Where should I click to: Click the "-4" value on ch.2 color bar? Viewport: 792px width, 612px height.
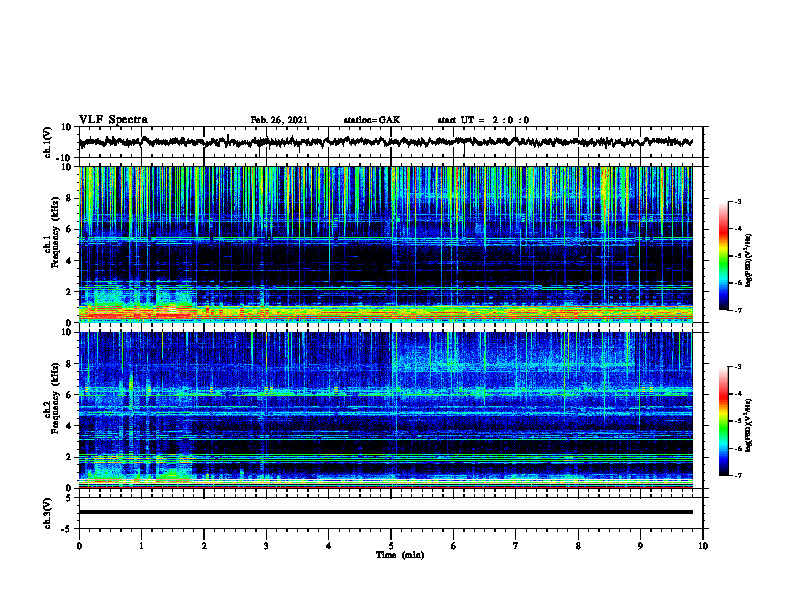[x=737, y=394]
